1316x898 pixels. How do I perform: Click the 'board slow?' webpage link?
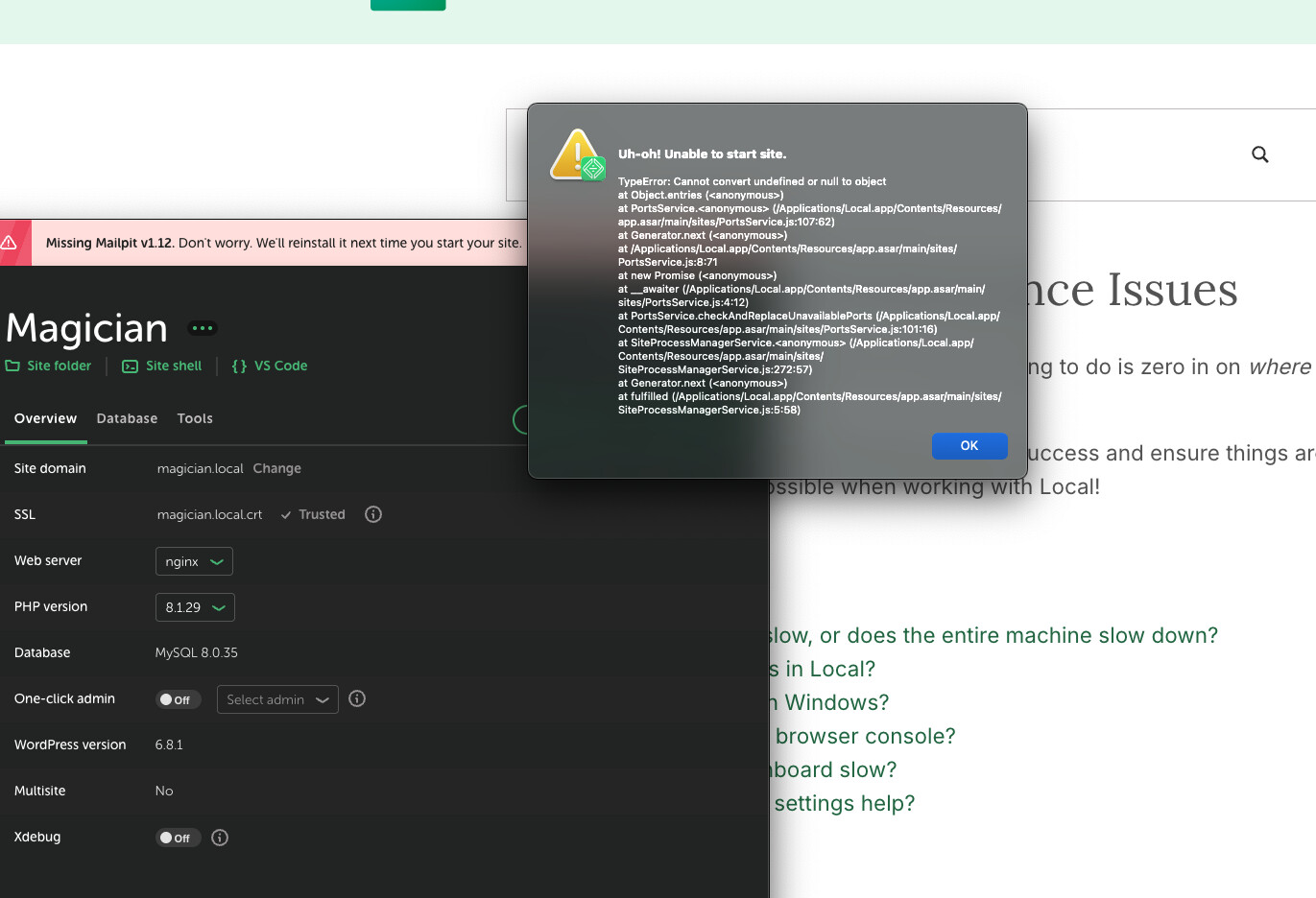[834, 769]
